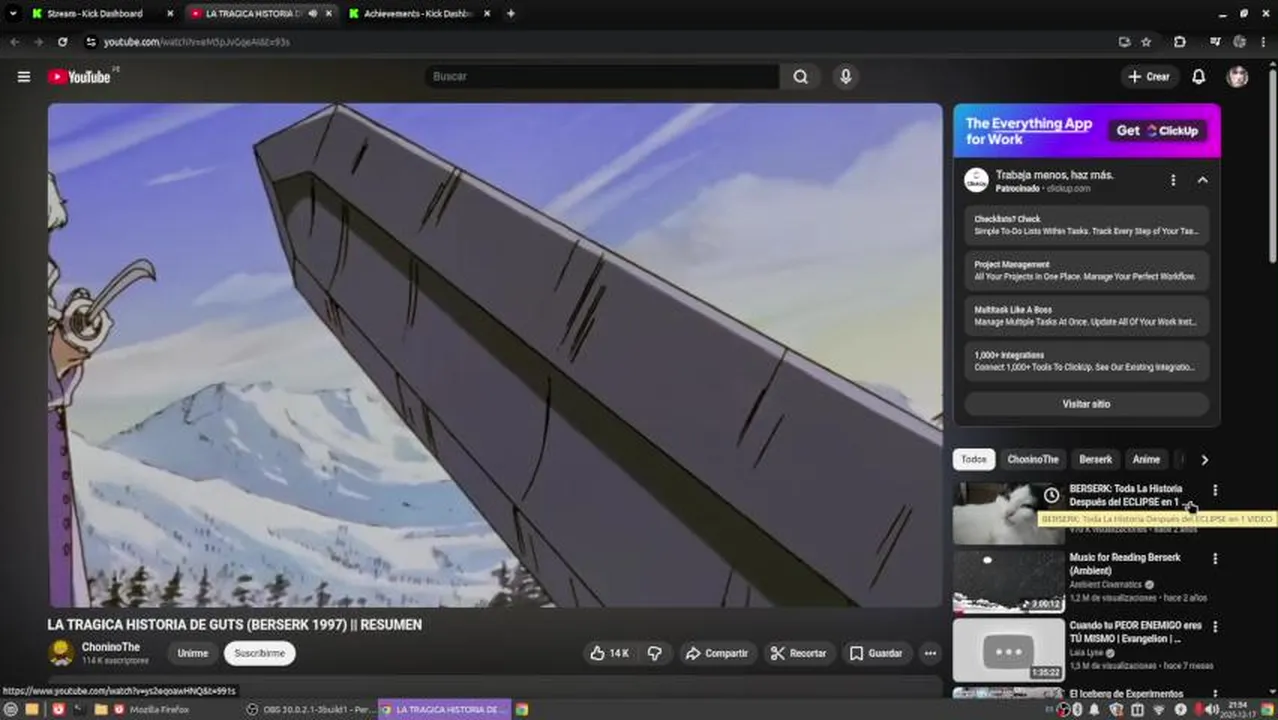Open Music for Reading Berserk thumbnail
The width and height of the screenshot is (1278, 720).
coord(1008,581)
